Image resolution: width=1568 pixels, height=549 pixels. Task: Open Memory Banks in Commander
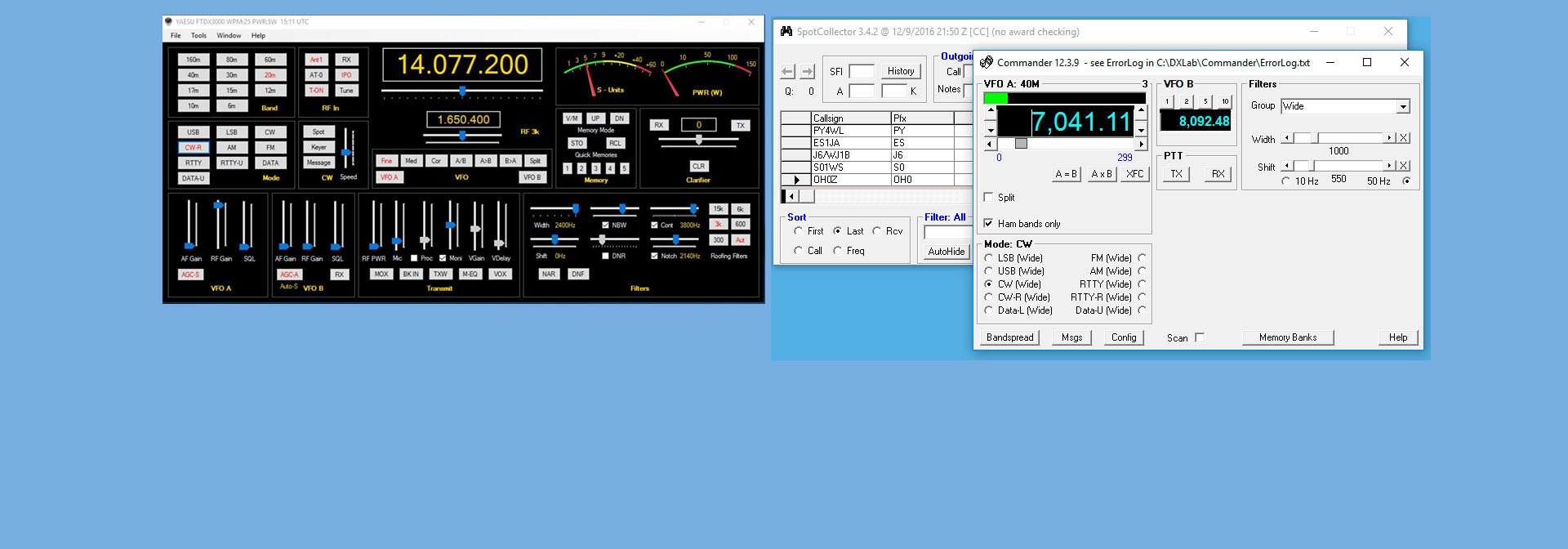[1288, 337]
